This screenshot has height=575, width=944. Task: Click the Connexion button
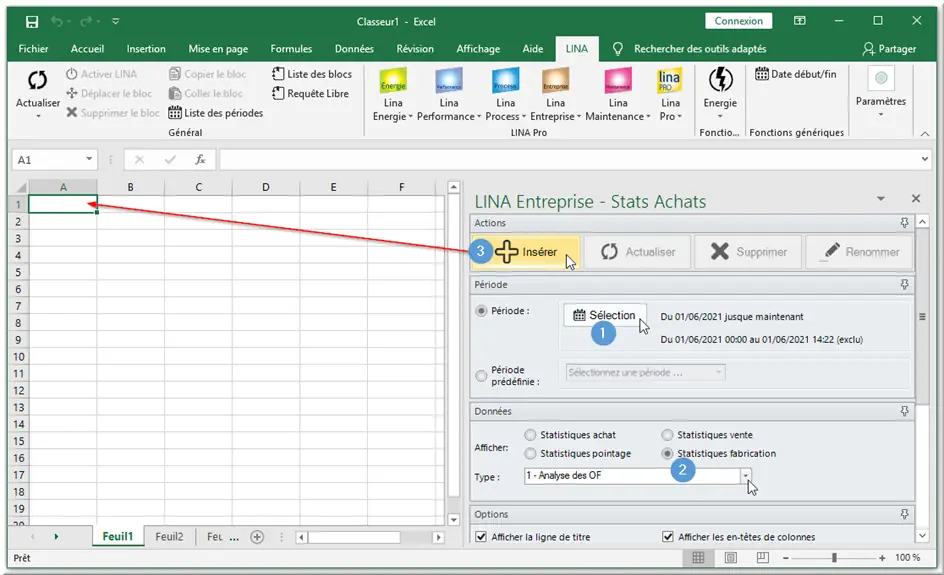pyautogui.click(x=739, y=21)
